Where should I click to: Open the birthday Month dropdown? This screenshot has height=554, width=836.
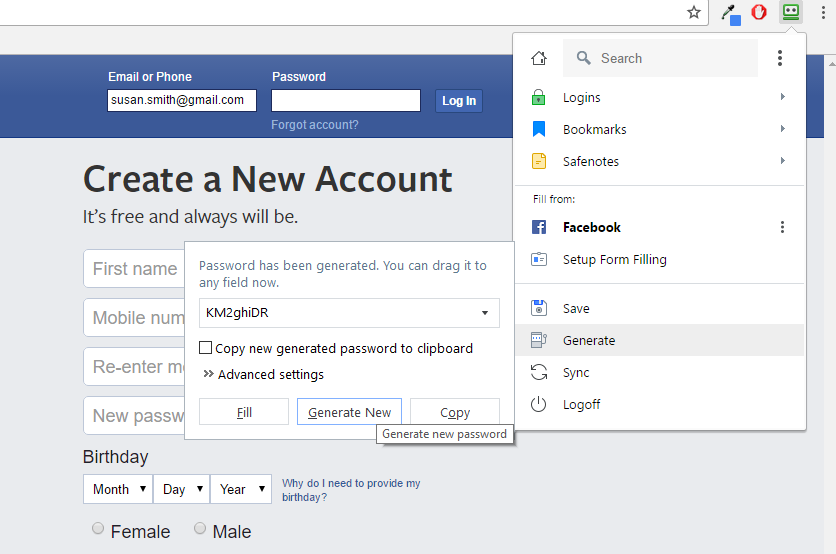pos(117,489)
